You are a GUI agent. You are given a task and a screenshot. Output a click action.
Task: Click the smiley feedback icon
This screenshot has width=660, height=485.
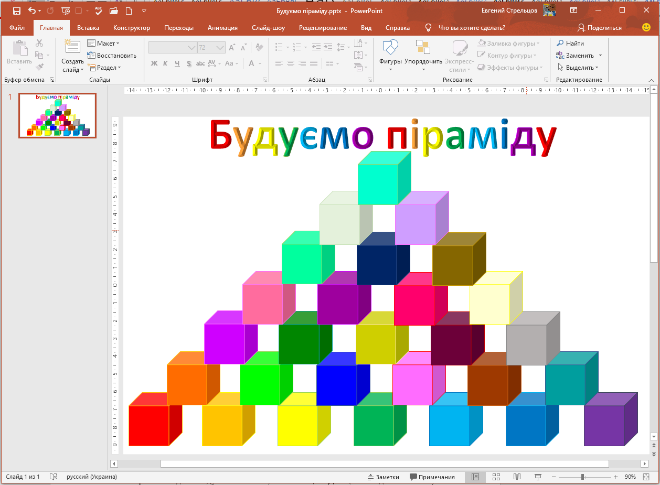tap(646, 28)
